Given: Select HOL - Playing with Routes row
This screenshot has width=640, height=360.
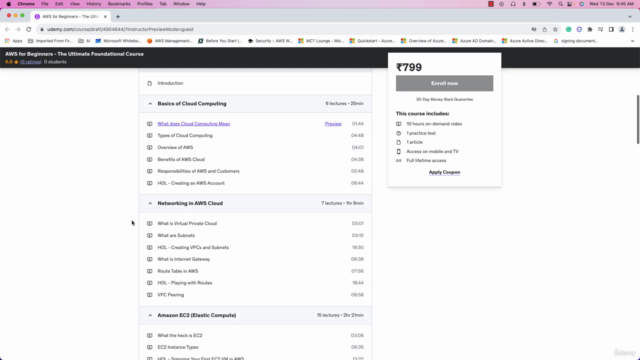Looking at the screenshot, I should [x=255, y=283].
